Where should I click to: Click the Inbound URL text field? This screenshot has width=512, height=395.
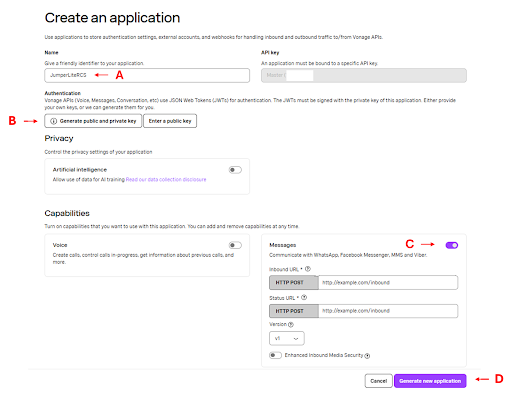pyautogui.click(x=388, y=283)
